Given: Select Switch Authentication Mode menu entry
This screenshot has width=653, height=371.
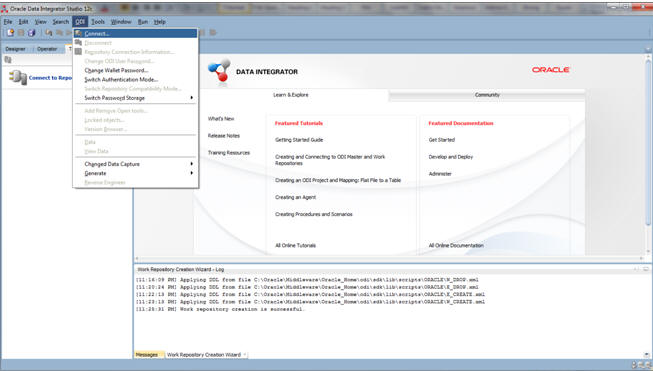Looking at the screenshot, I should pos(121,80).
